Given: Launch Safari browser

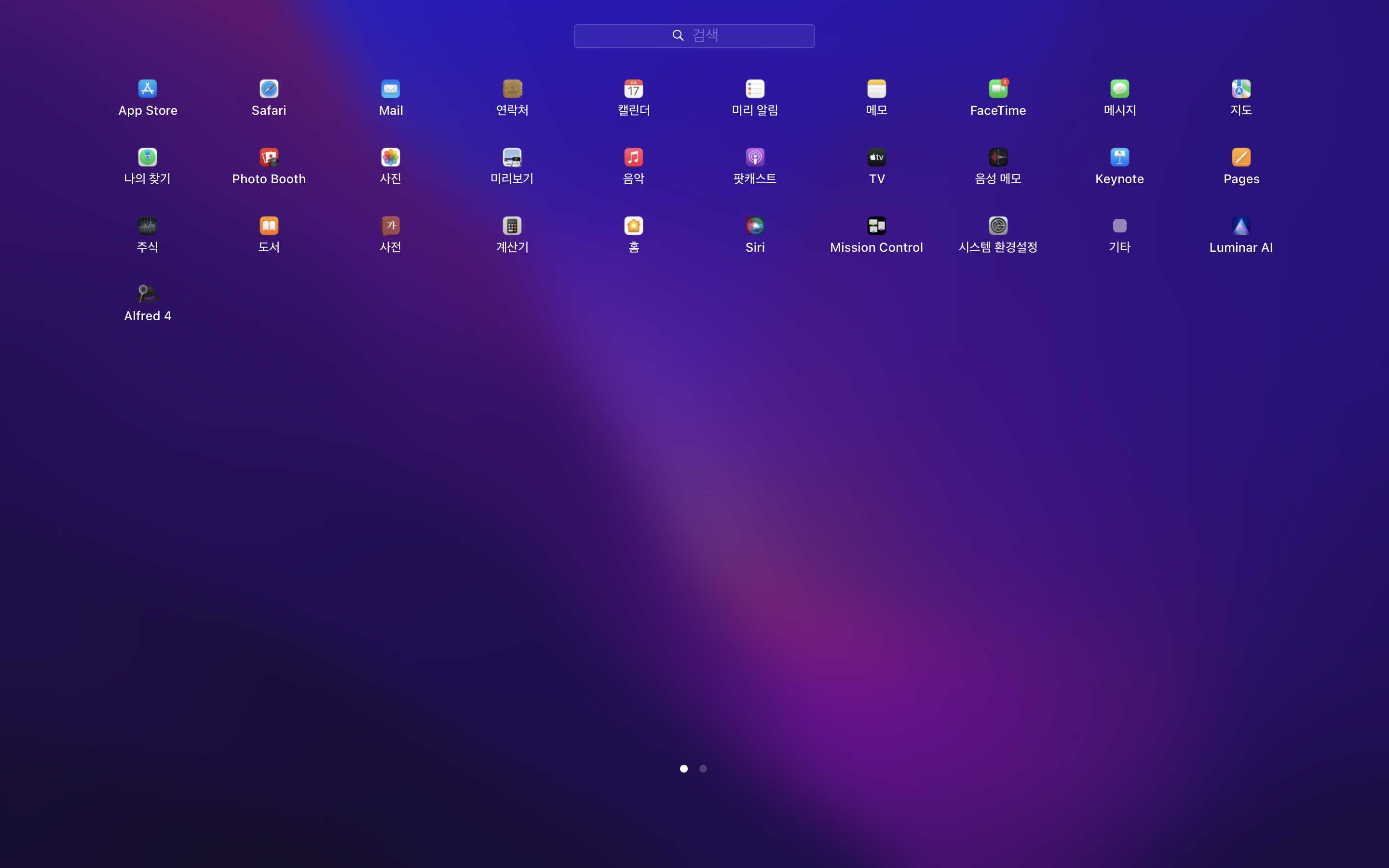Looking at the screenshot, I should [269, 89].
